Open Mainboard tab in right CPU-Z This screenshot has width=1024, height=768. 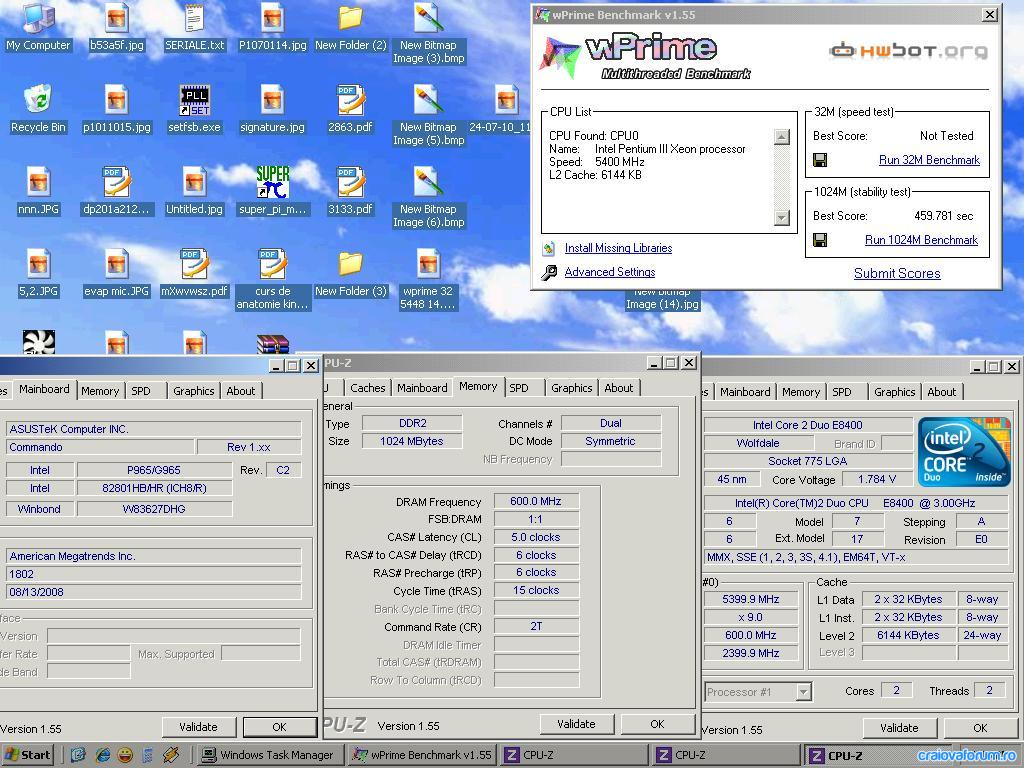(745, 392)
